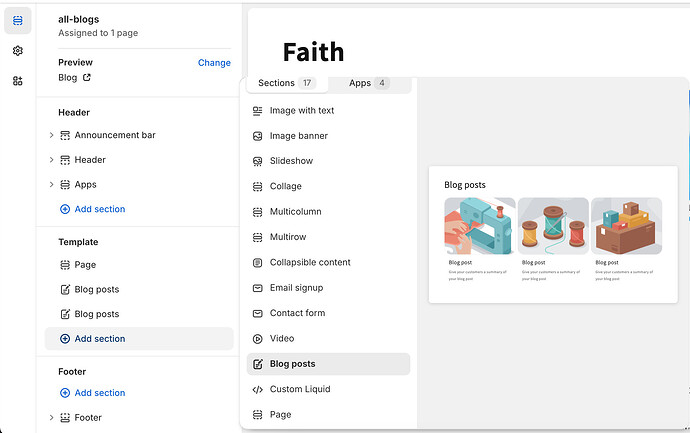Click the Multicolumn icon
The image size is (690, 433).
coord(257,212)
